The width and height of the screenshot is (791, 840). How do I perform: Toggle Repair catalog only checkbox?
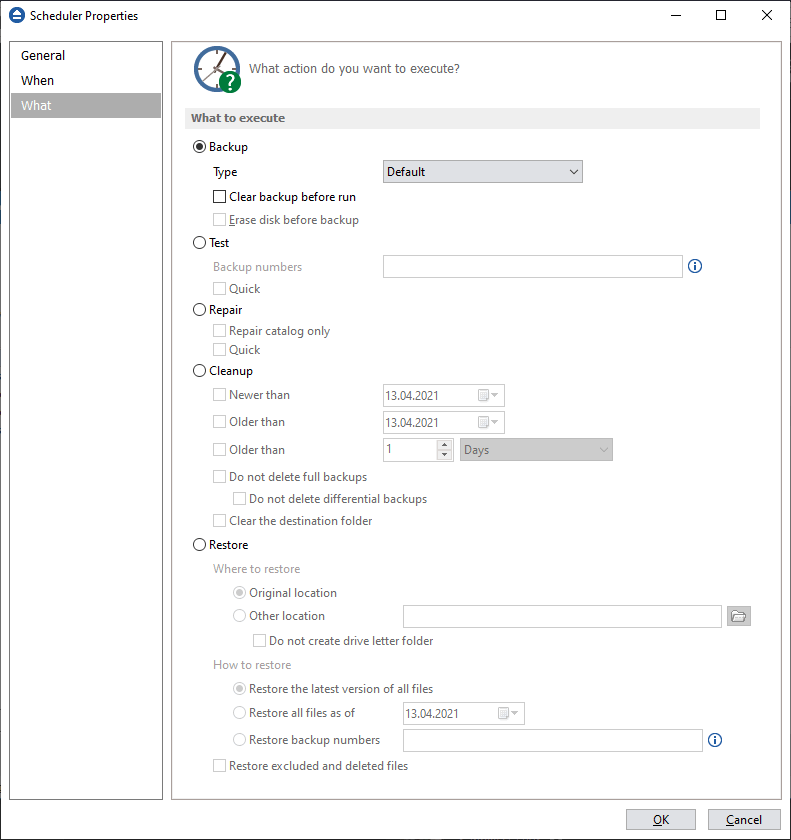point(219,331)
